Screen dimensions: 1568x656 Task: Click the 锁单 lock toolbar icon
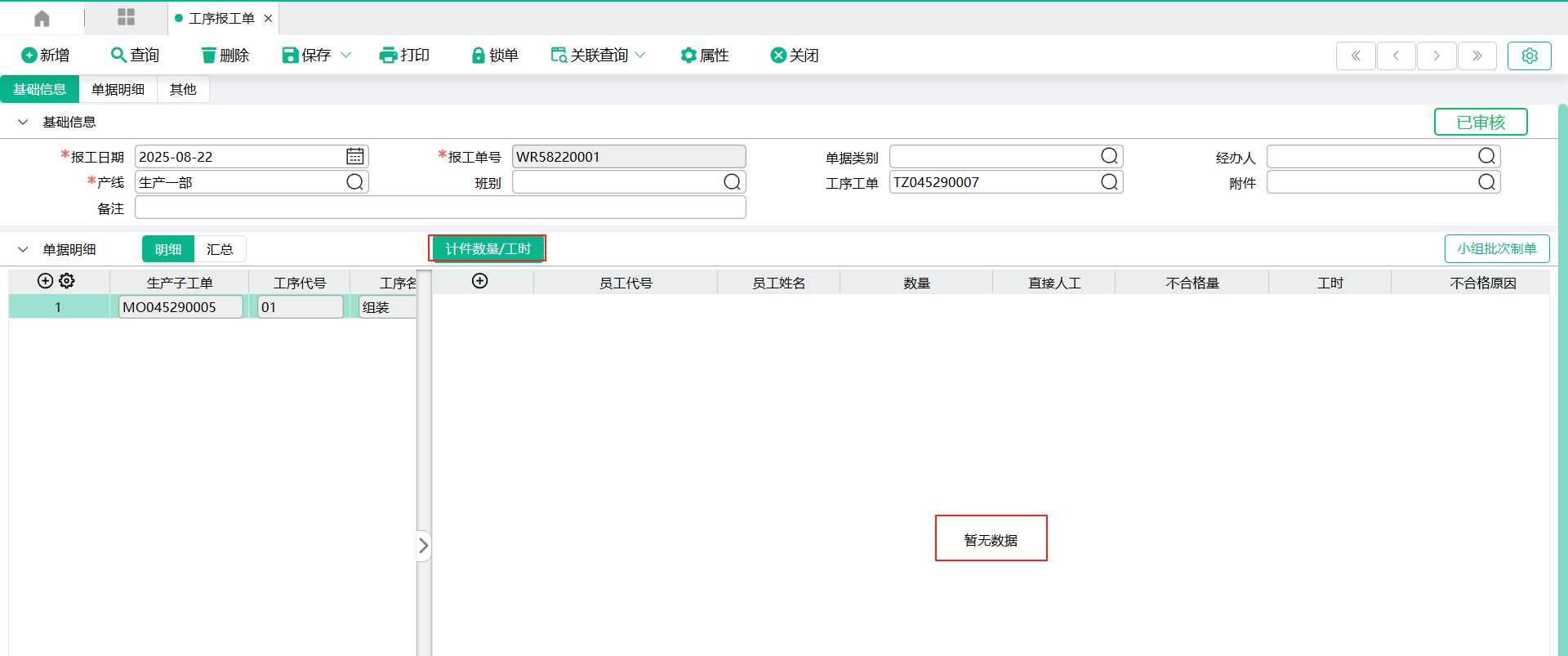pos(479,55)
